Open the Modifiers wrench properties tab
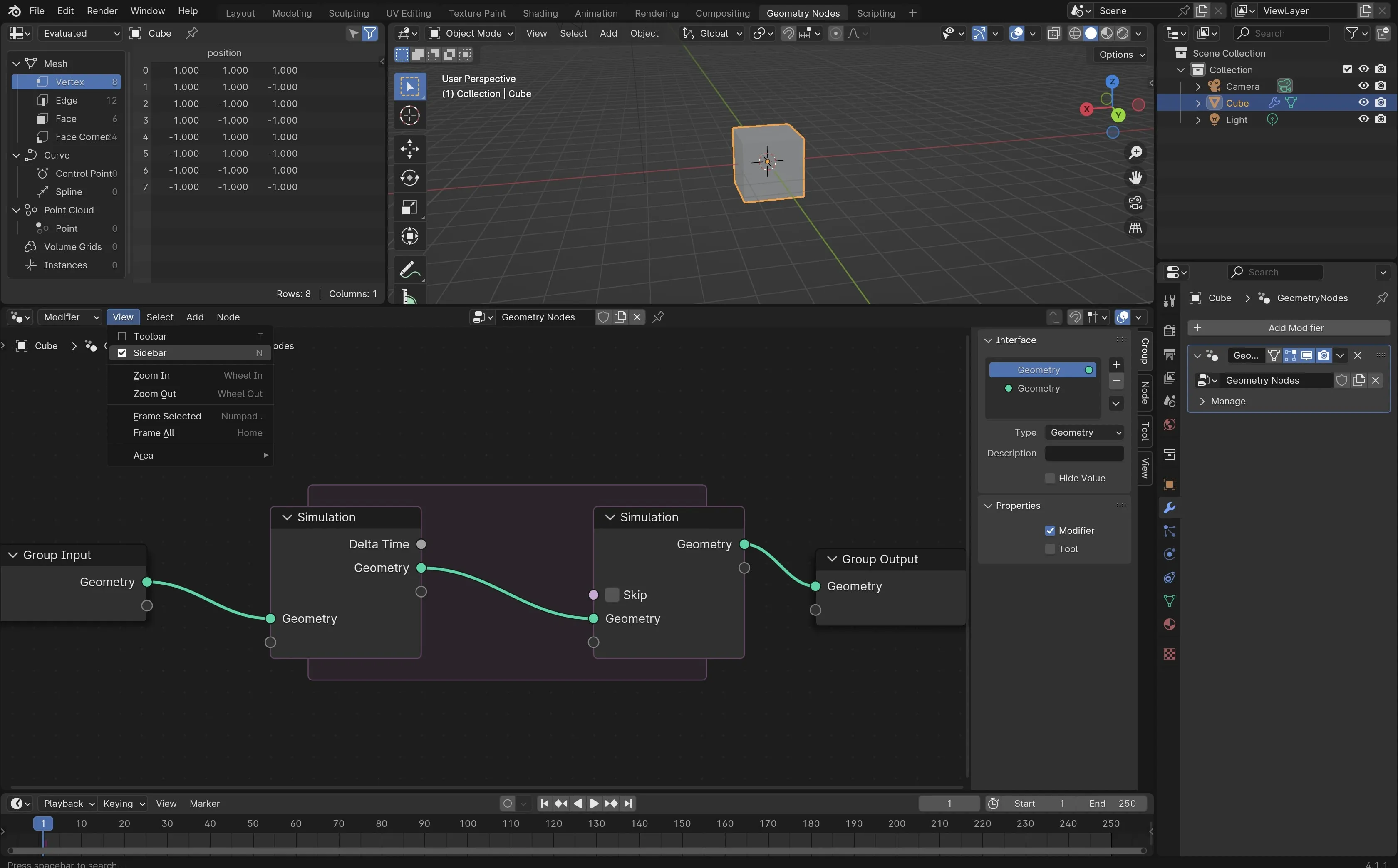Screen dimensions: 1398x868 tap(1169, 508)
